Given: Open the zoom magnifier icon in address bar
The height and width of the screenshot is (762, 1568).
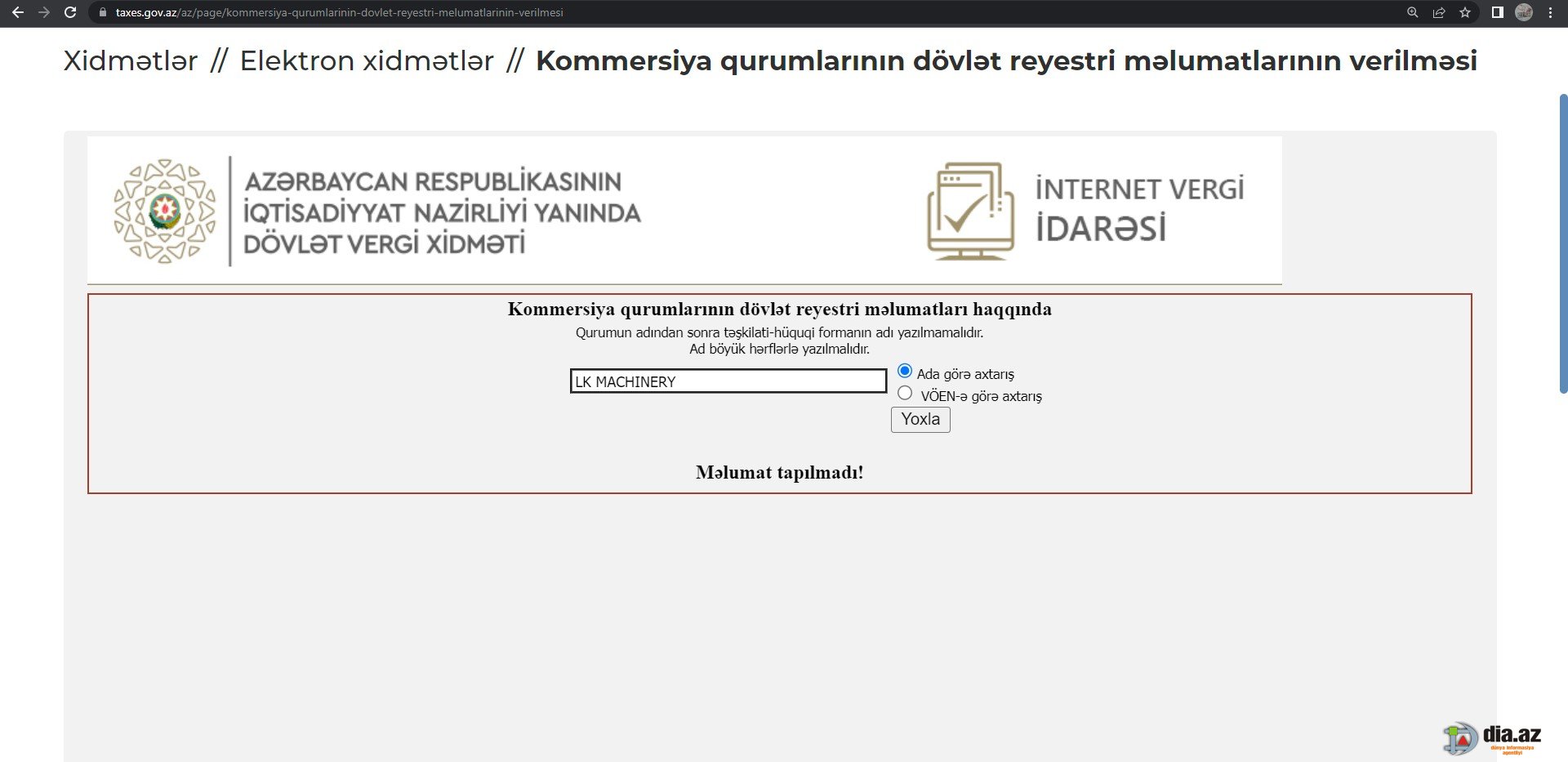Looking at the screenshot, I should pos(1413,12).
